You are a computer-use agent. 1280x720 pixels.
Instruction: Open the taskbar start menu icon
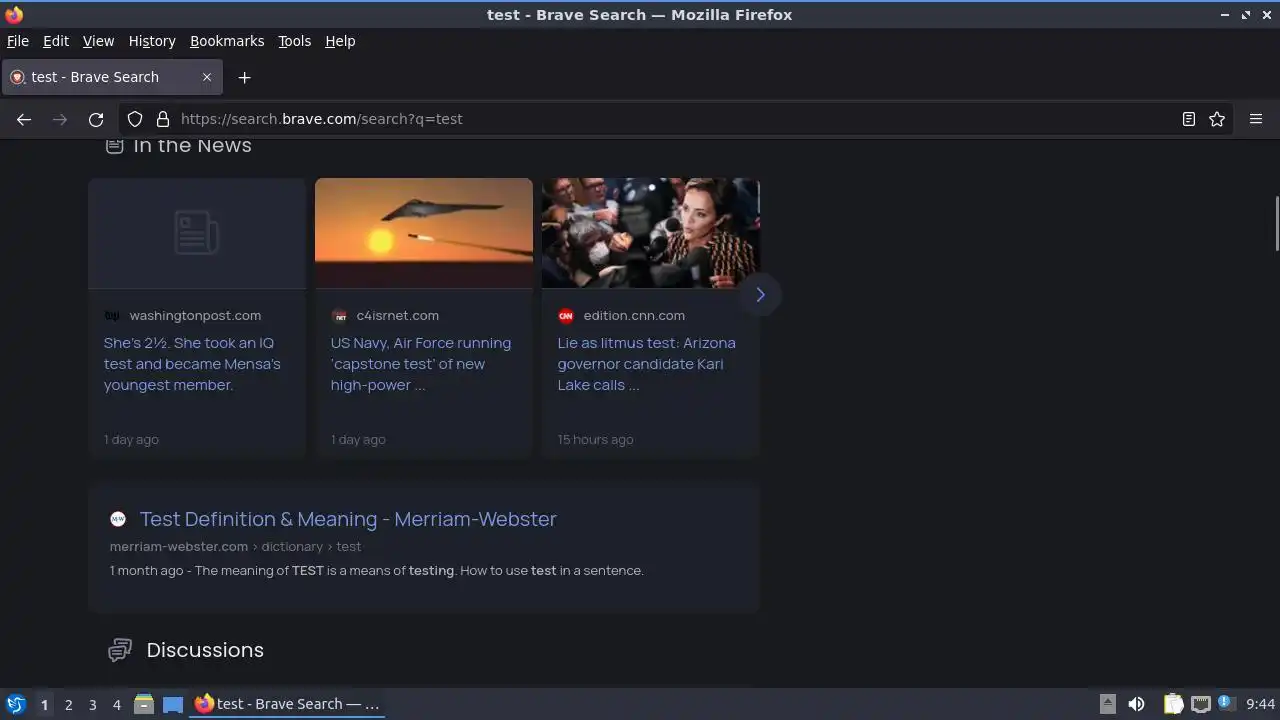click(x=15, y=704)
